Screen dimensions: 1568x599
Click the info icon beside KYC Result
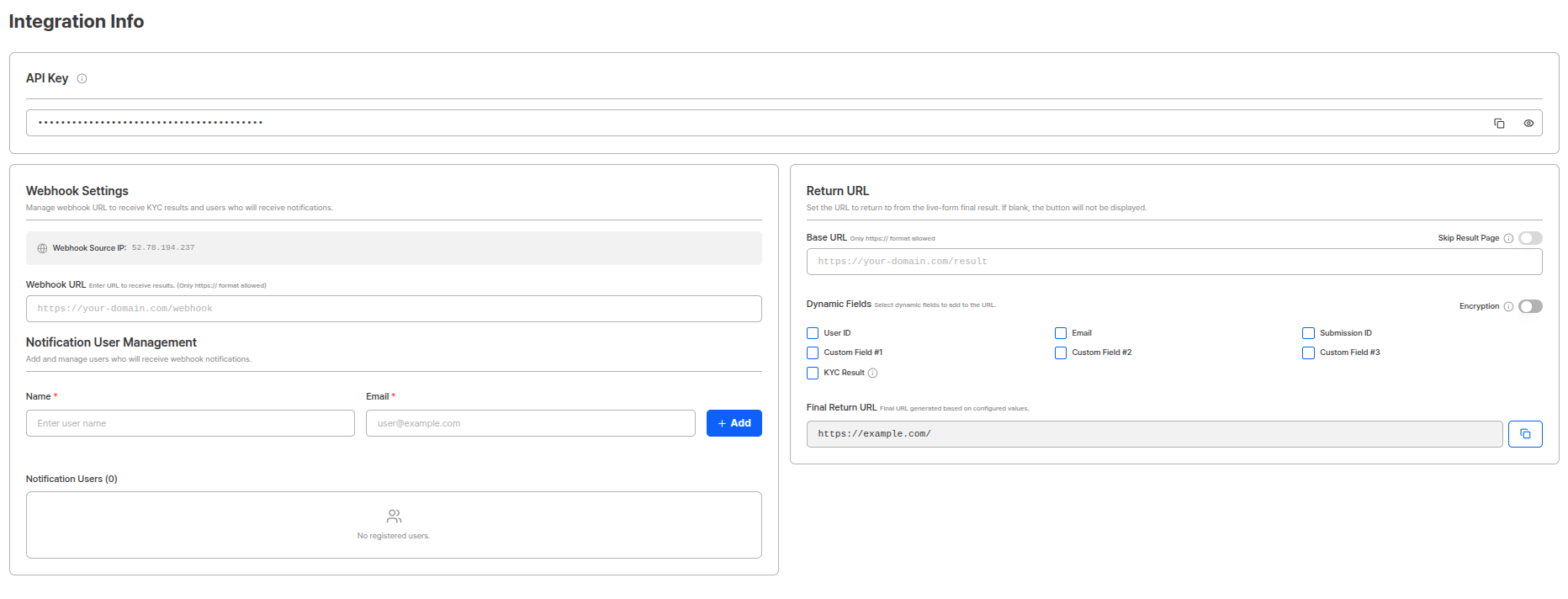pos(873,374)
